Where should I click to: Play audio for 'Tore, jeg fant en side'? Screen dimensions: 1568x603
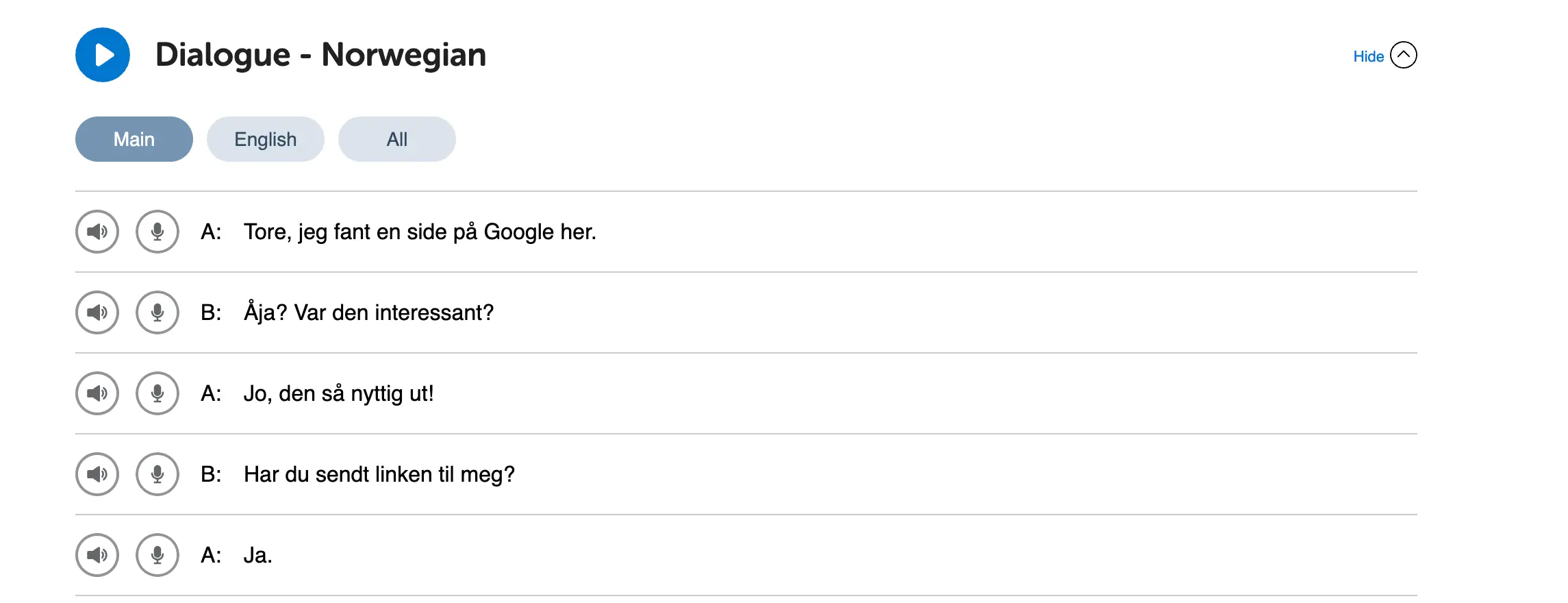pyautogui.click(x=97, y=232)
